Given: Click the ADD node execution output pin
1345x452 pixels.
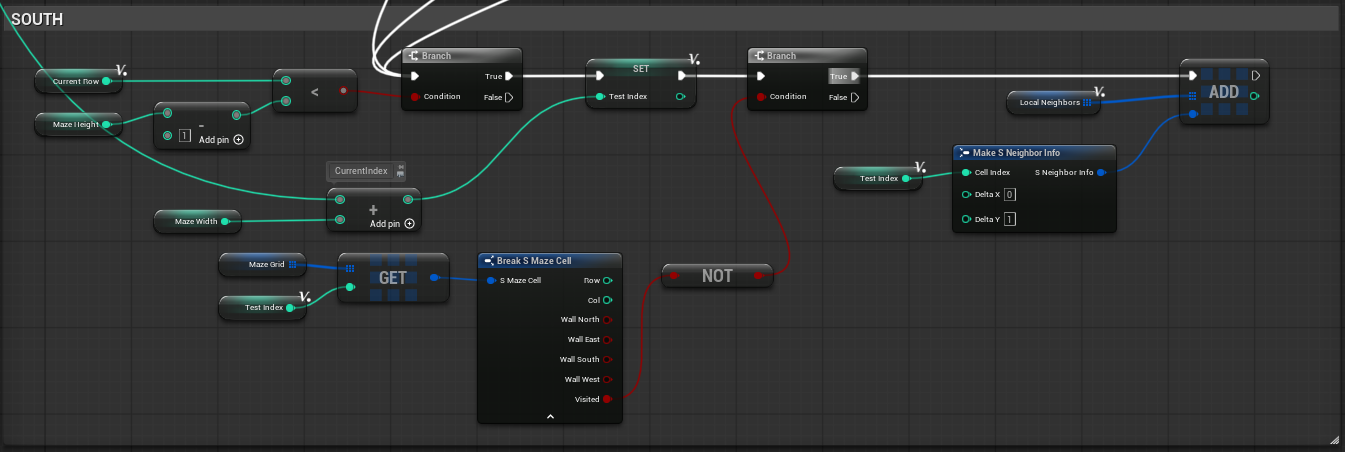Looking at the screenshot, I should click(1256, 75).
